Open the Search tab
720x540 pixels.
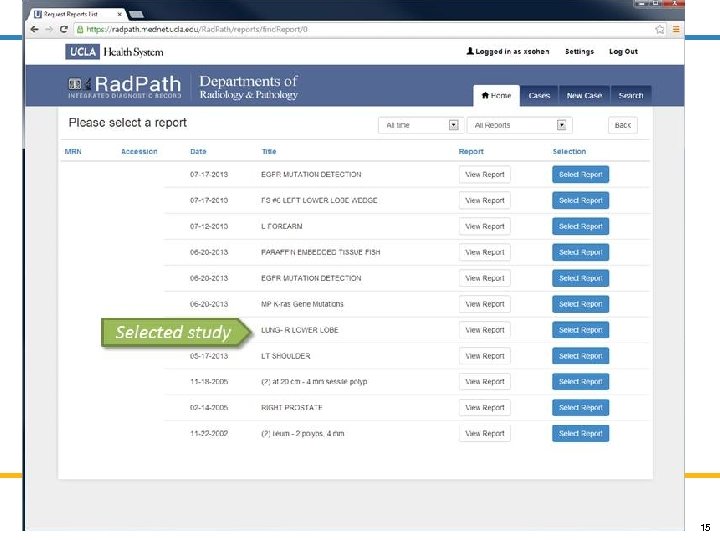click(630, 96)
